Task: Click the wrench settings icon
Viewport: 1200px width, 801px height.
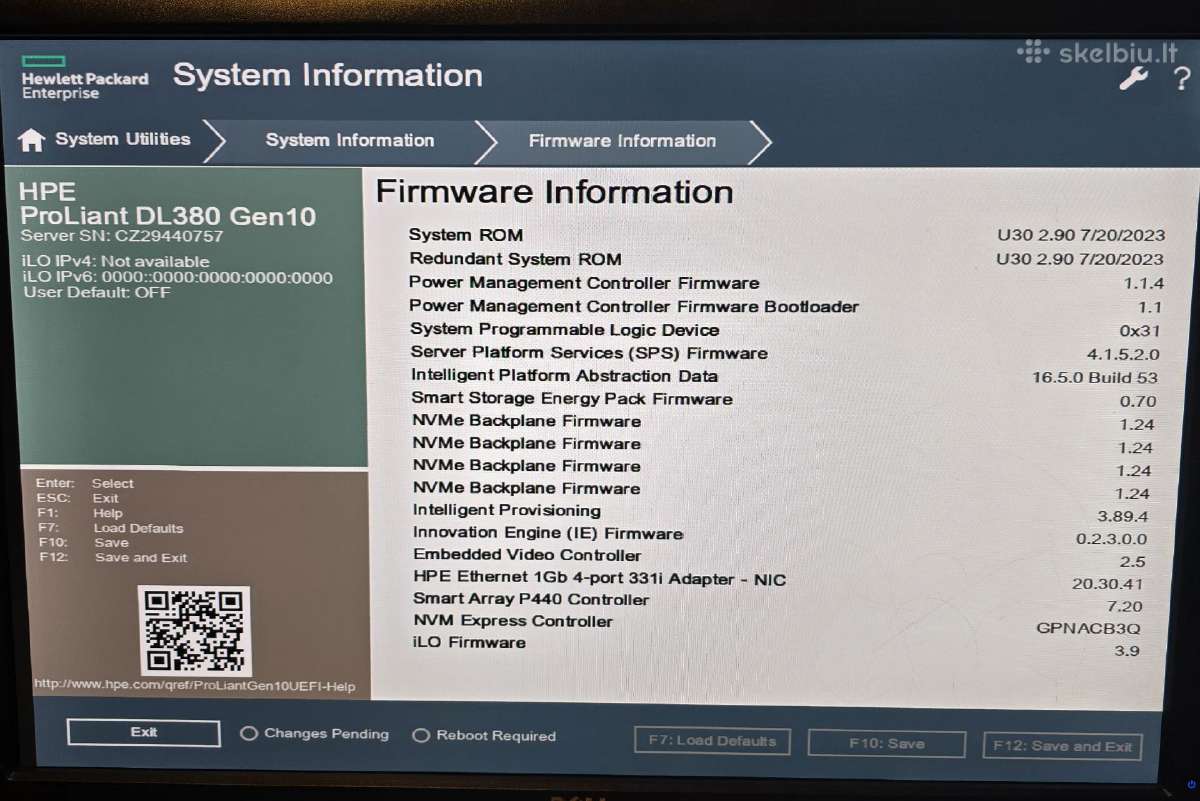Action: [x=1133, y=79]
